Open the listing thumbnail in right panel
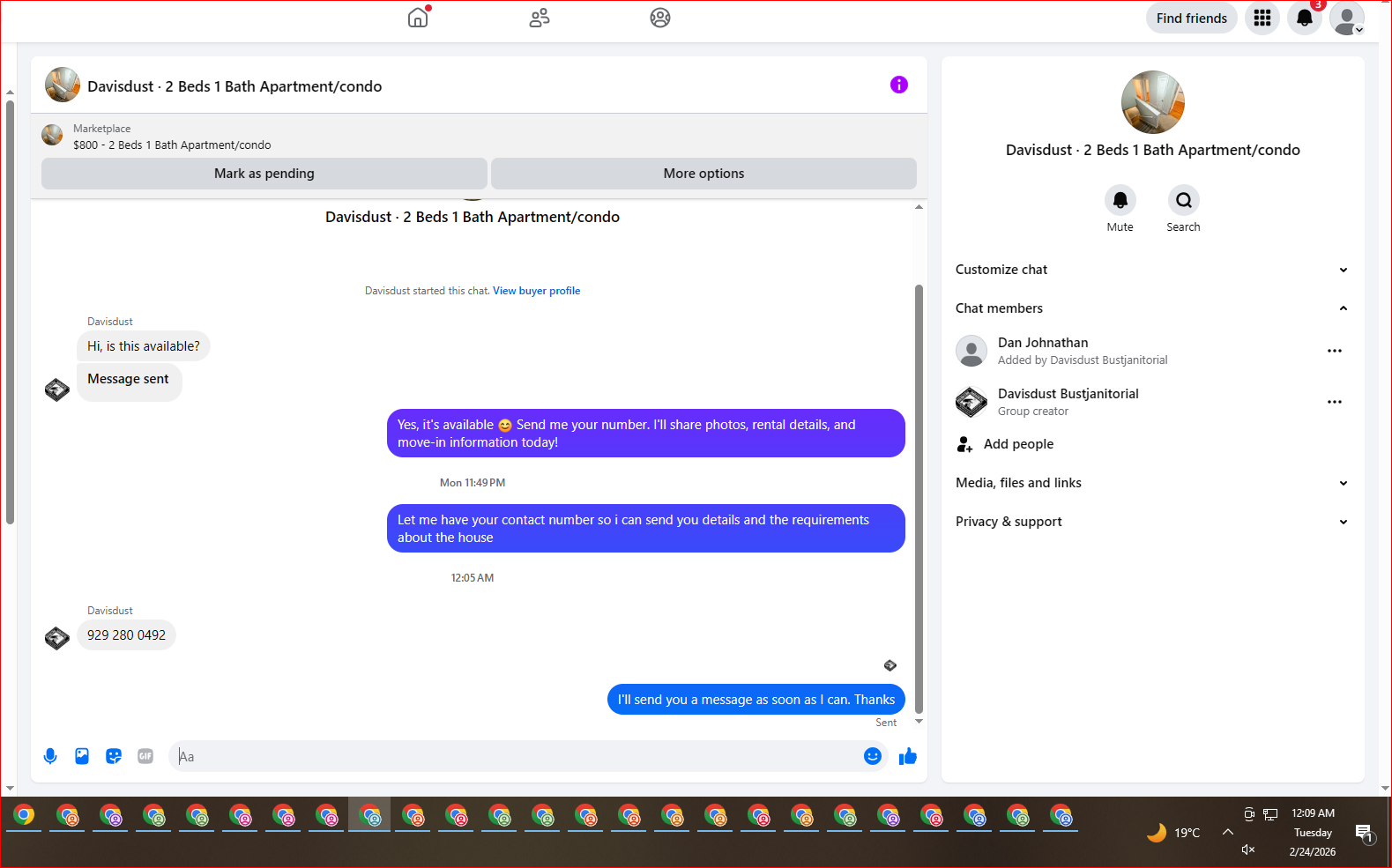 [x=1153, y=102]
